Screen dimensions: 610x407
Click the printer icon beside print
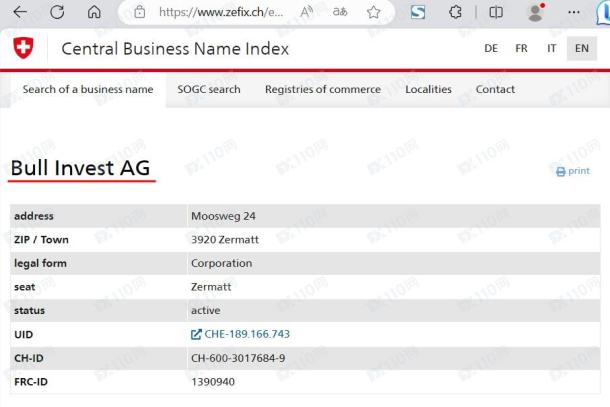tap(561, 172)
